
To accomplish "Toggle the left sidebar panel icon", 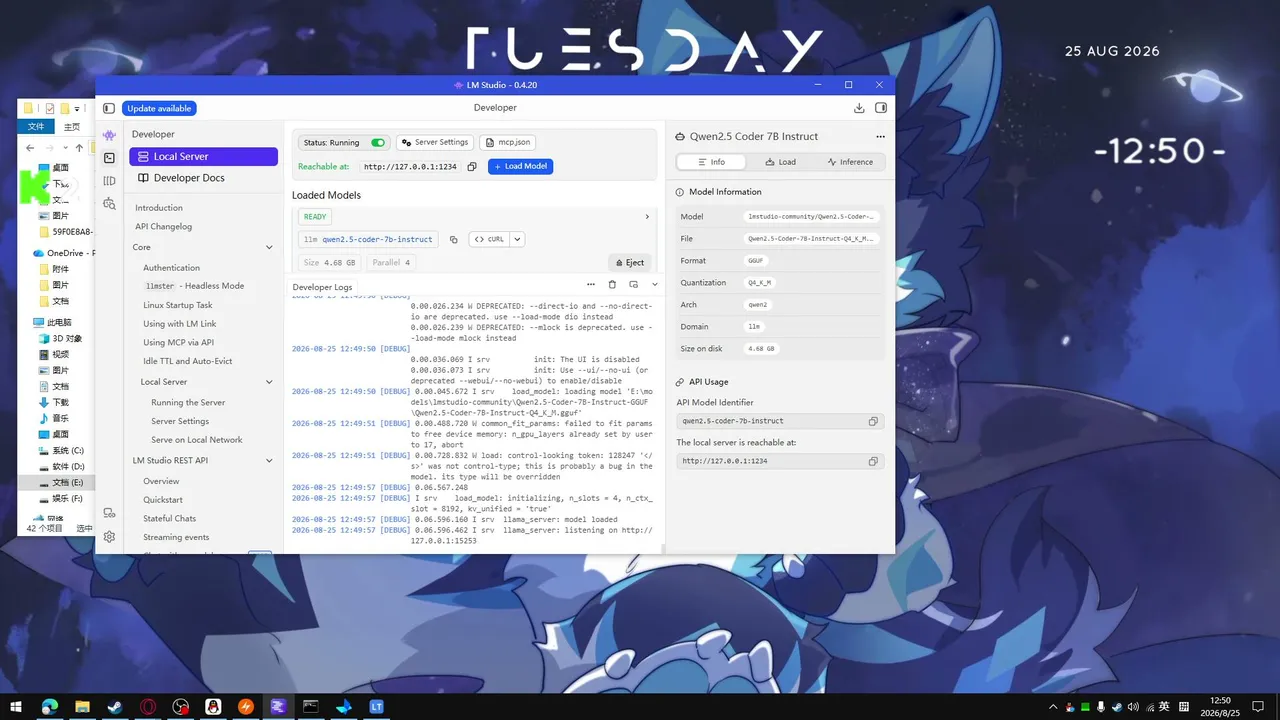I will (x=109, y=108).
